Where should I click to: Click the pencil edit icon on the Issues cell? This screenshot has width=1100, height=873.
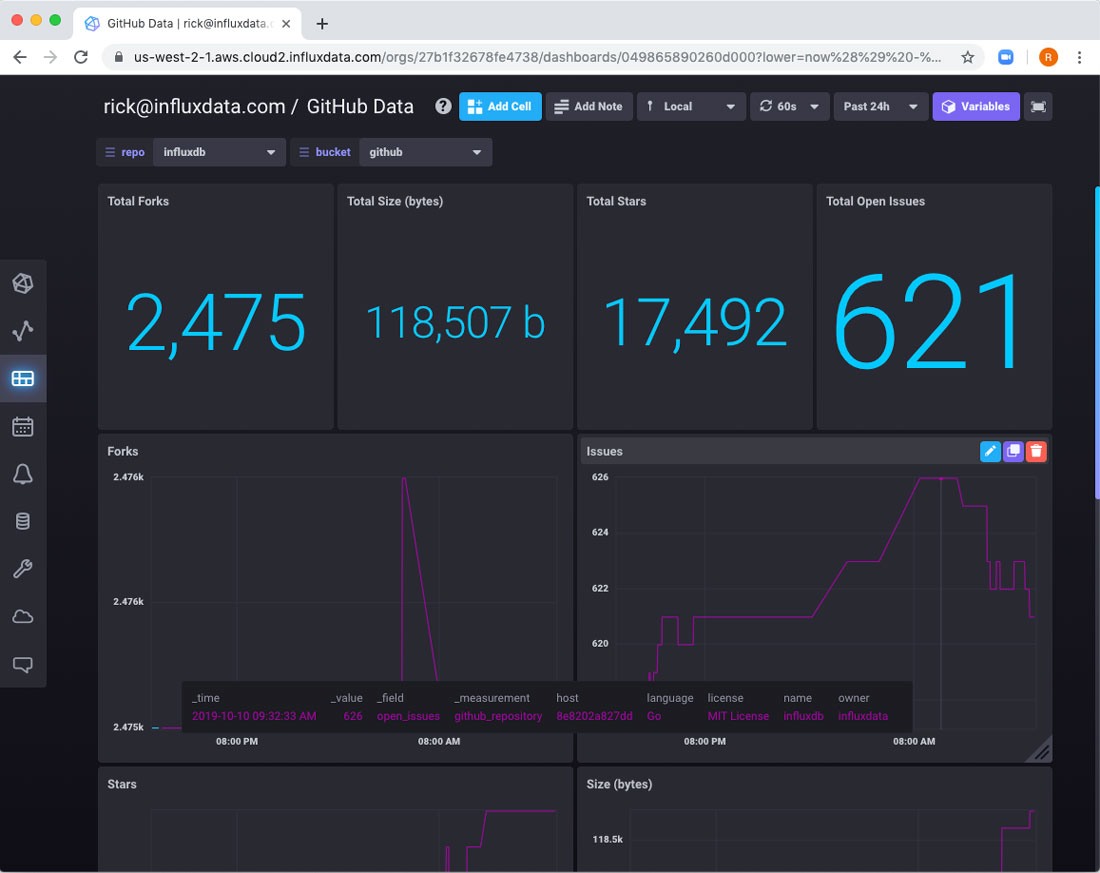pos(990,451)
